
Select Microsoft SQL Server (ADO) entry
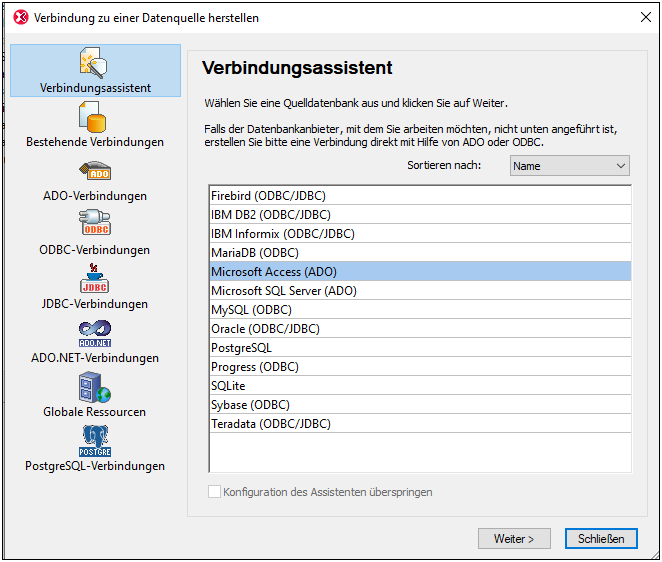click(421, 291)
